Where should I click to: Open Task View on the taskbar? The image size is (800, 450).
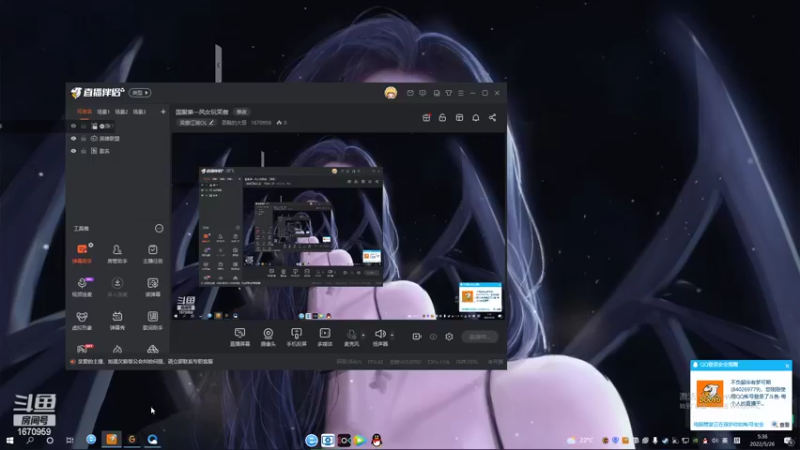(x=70, y=440)
